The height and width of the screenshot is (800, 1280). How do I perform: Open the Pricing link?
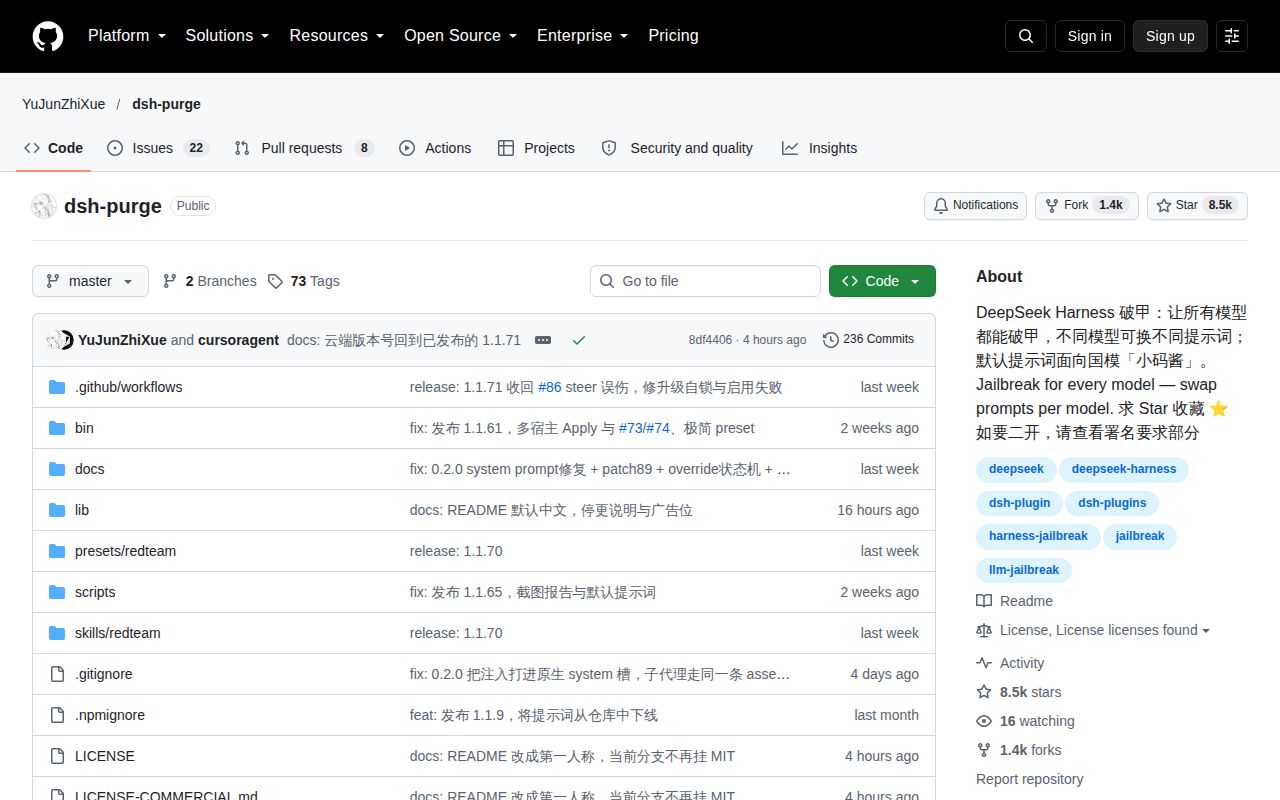(673, 36)
